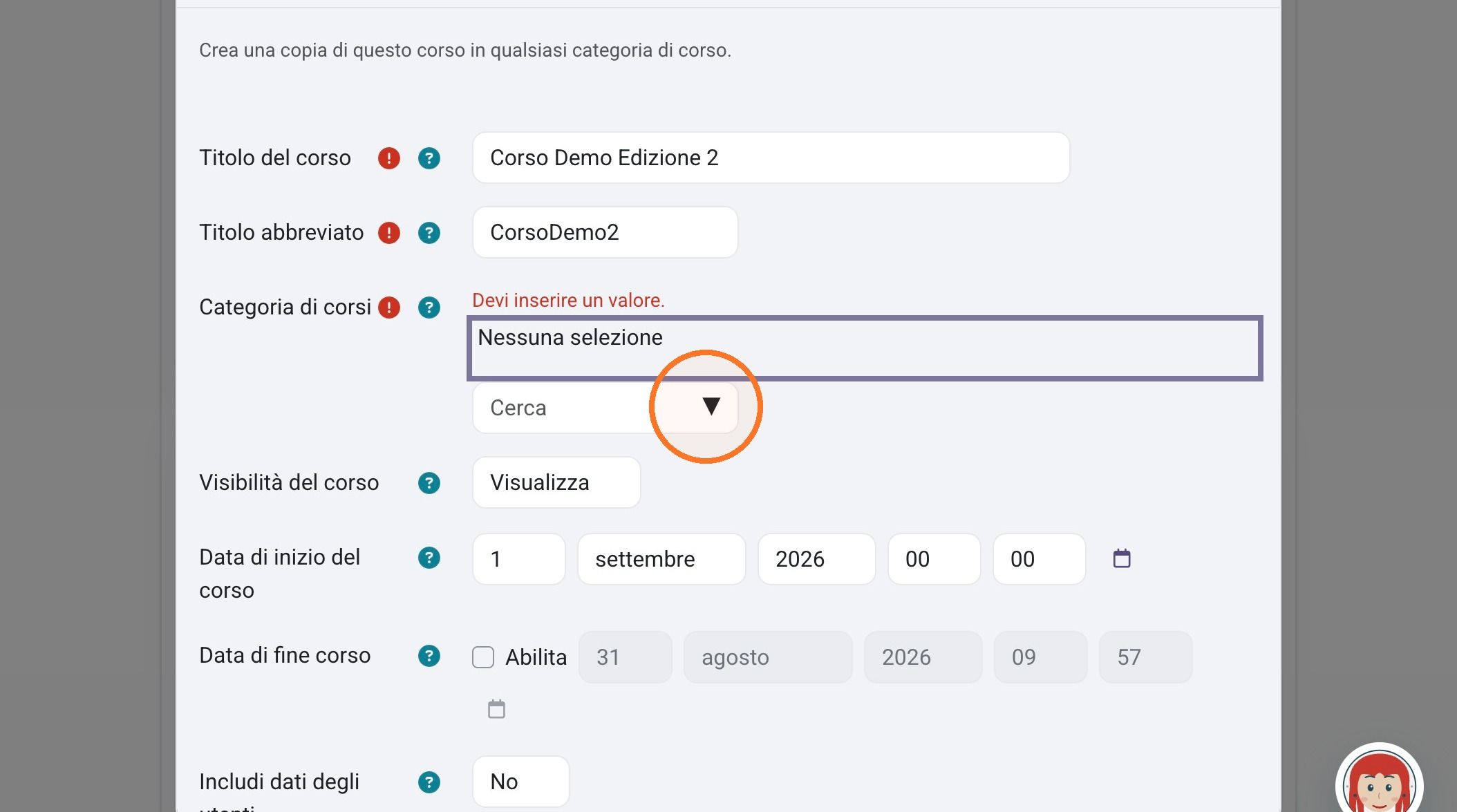Click the disabled end year field showing 2026
Screen dimensions: 1457x812
coord(923,657)
